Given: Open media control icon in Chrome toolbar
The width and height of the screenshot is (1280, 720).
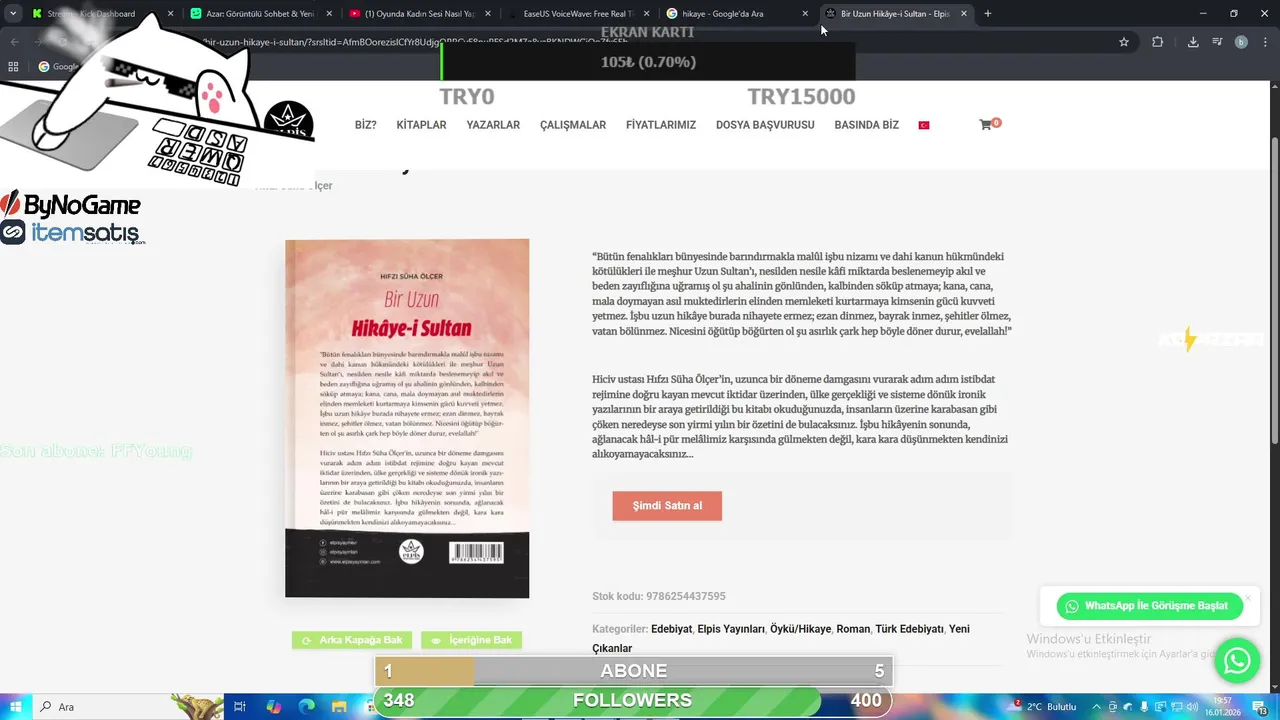Looking at the screenshot, I should point(1217,42).
